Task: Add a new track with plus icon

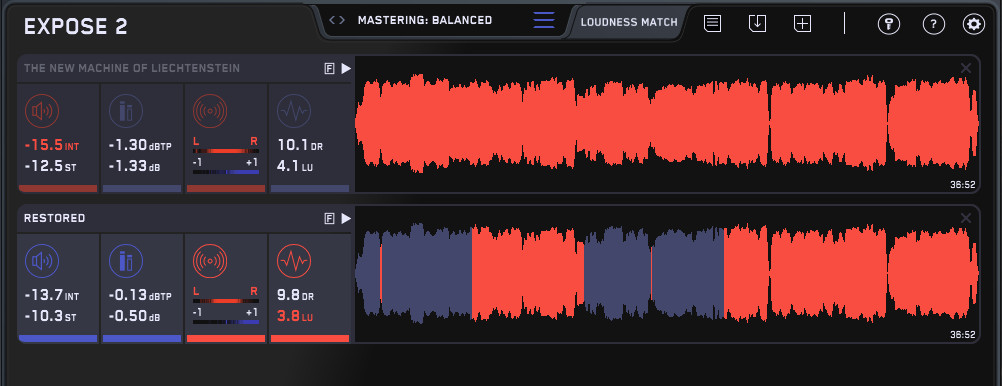Action: pyautogui.click(x=802, y=24)
